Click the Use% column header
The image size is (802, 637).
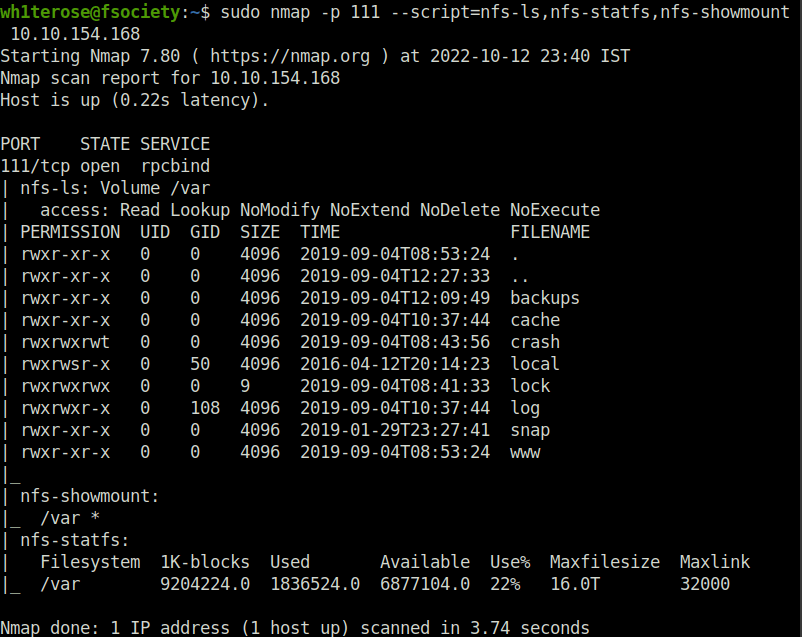510,562
